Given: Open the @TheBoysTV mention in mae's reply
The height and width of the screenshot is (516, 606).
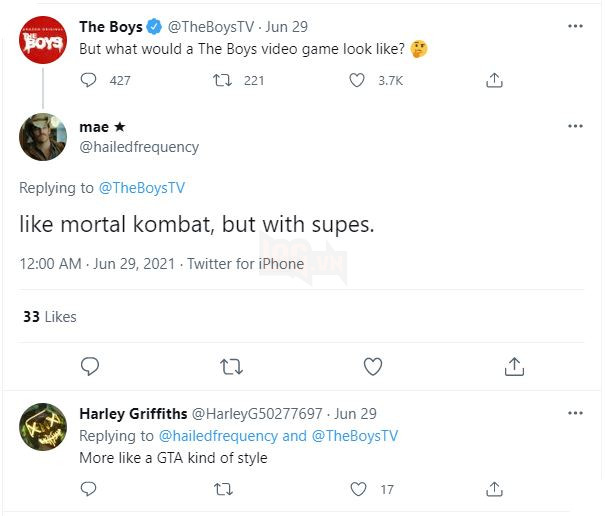Looking at the screenshot, I should [x=141, y=187].
